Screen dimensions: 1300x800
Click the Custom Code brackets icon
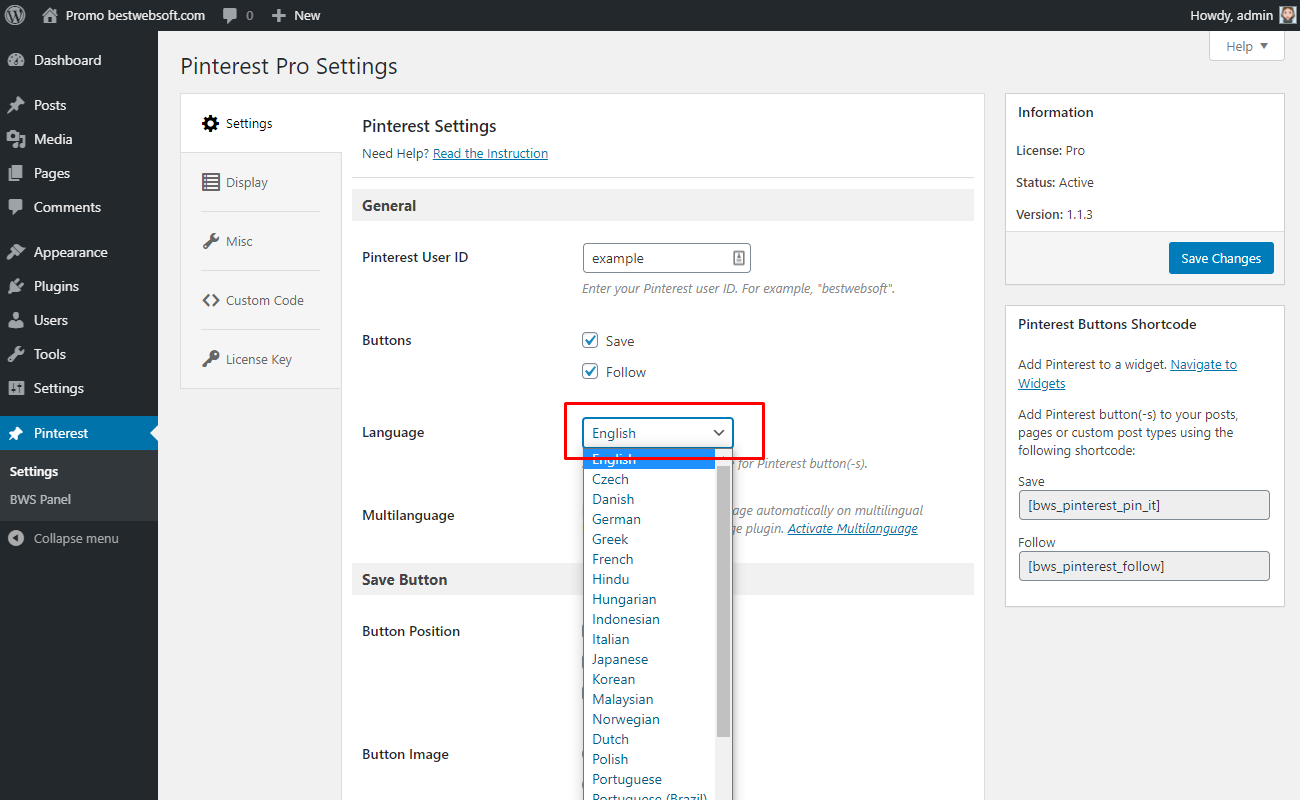point(210,300)
